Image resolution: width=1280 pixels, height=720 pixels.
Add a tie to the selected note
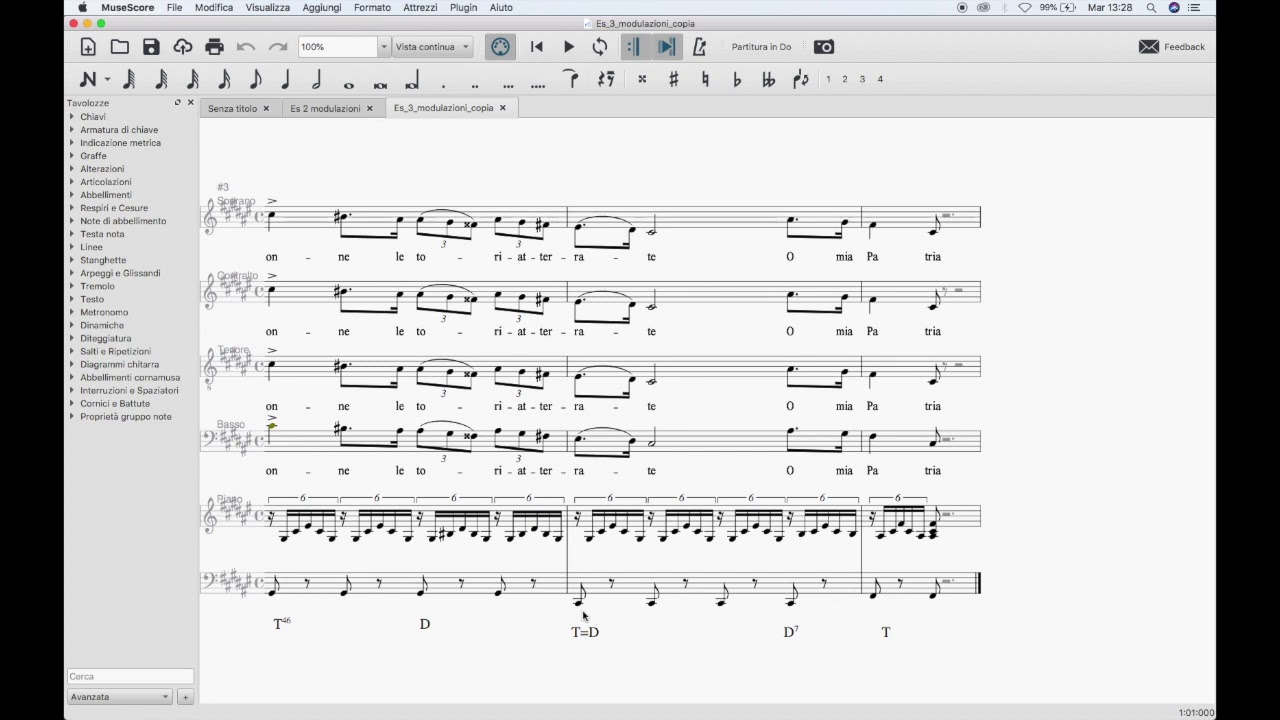[x=571, y=79]
